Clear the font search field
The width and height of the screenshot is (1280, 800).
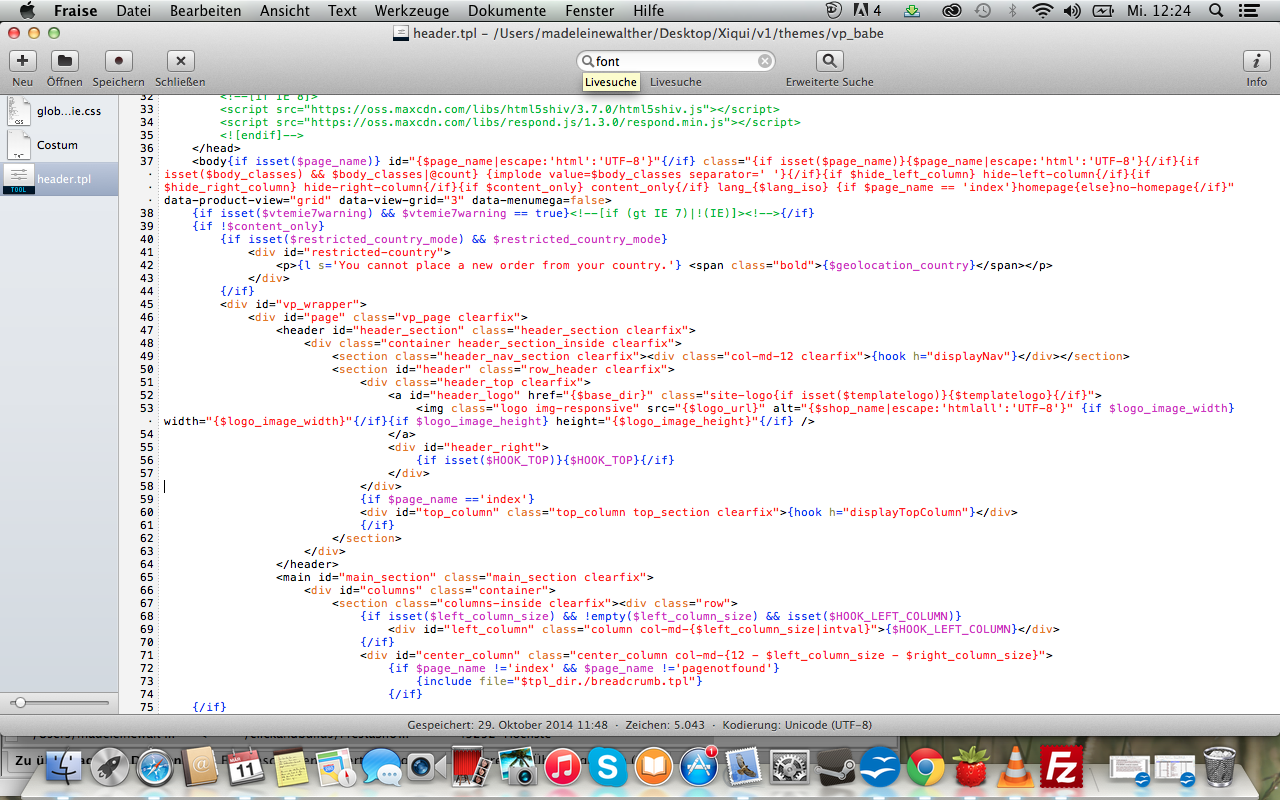click(764, 61)
